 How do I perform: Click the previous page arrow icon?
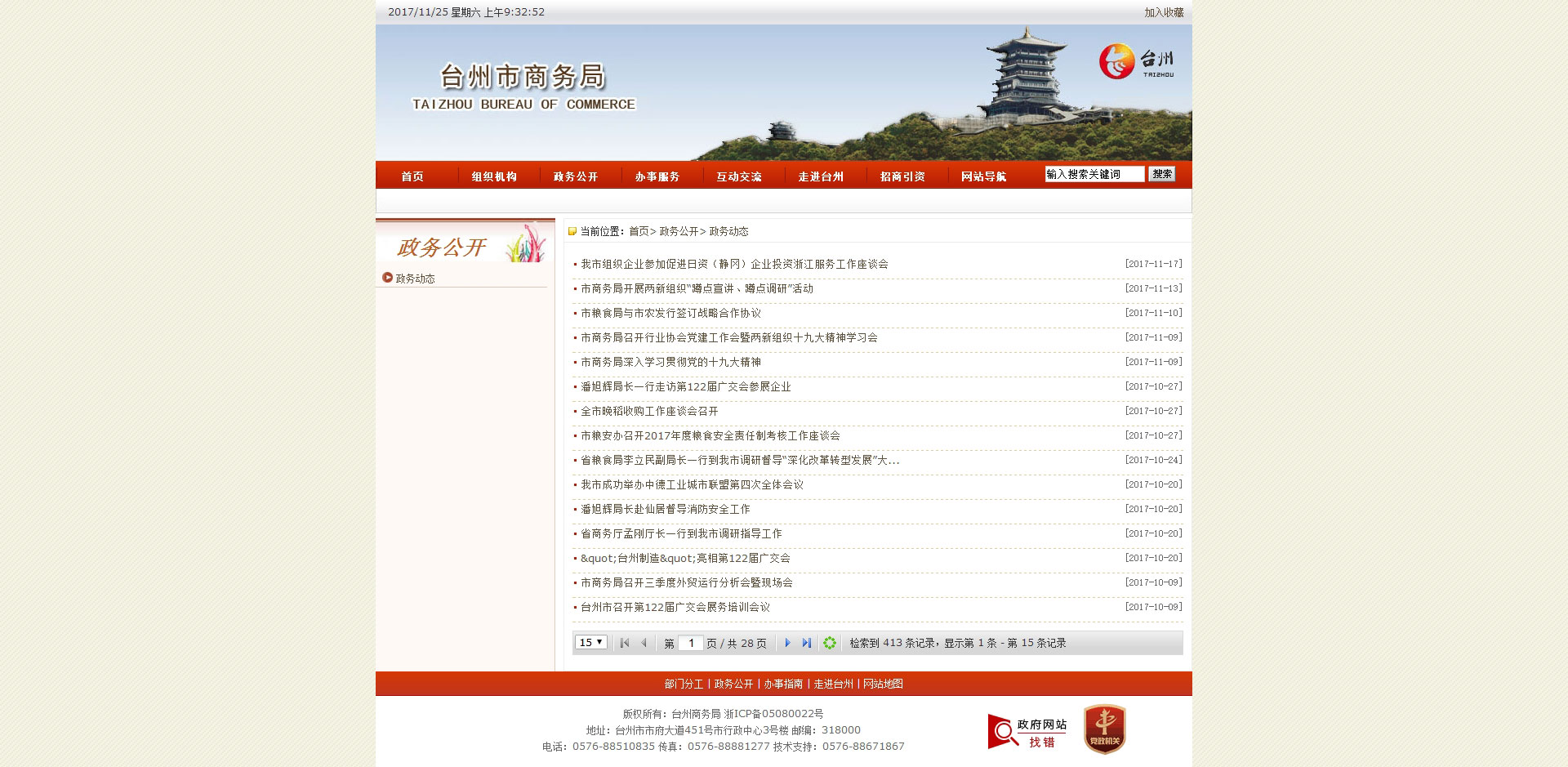pyautogui.click(x=644, y=643)
